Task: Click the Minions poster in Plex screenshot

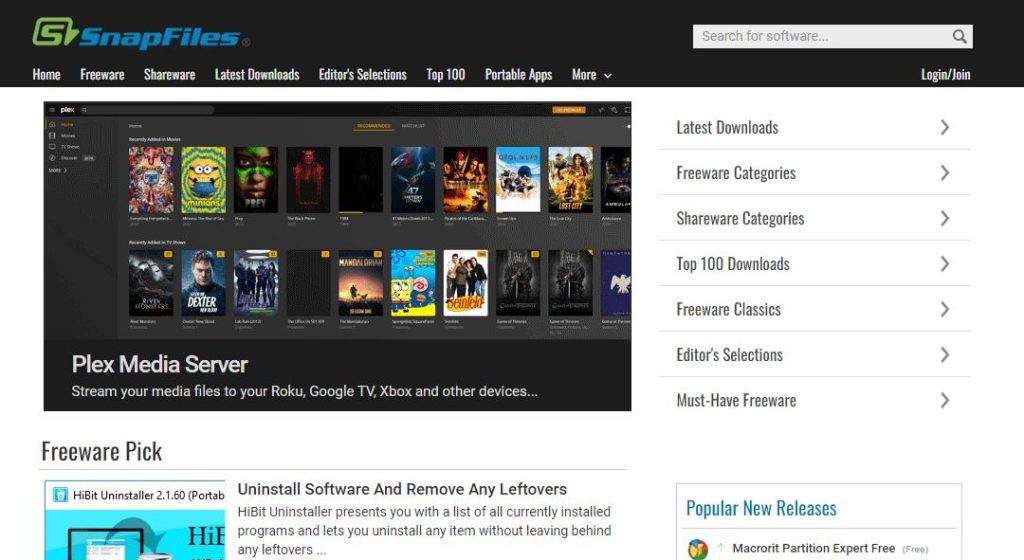Action: click(203, 179)
